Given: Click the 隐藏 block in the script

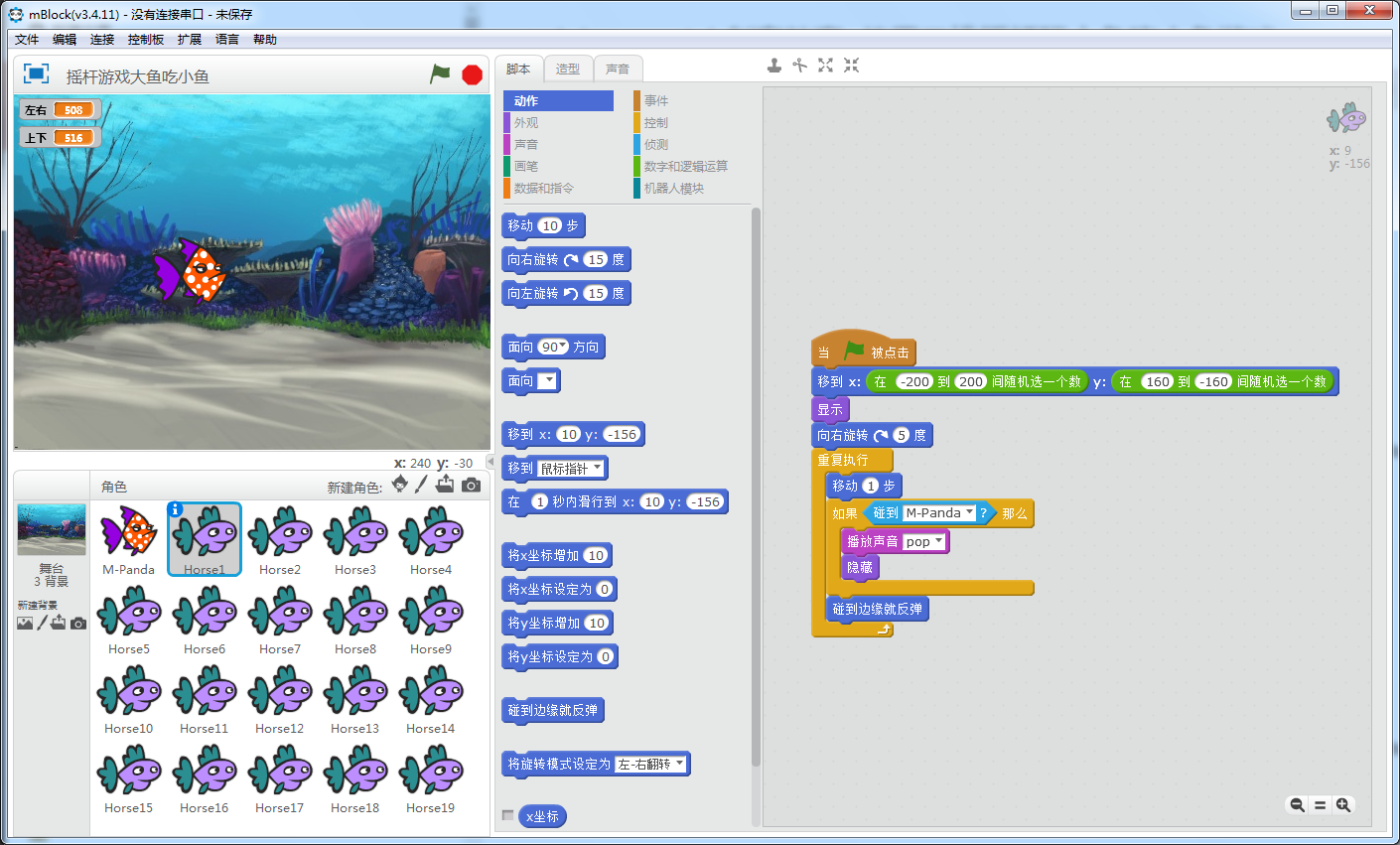Looking at the screenshot, I should tap(860, 568).
